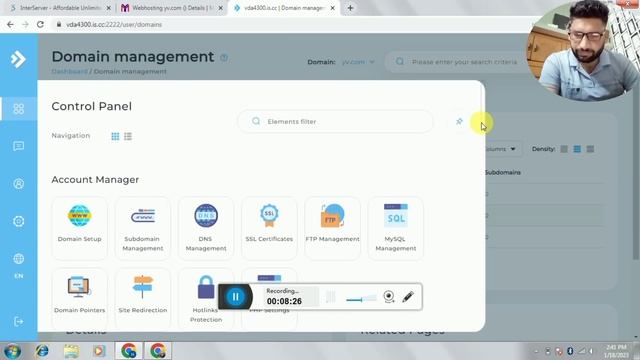Switch navigation to grid view
Image resolution: width=640 pixels, height=360 pixels.
pos(115,136)
